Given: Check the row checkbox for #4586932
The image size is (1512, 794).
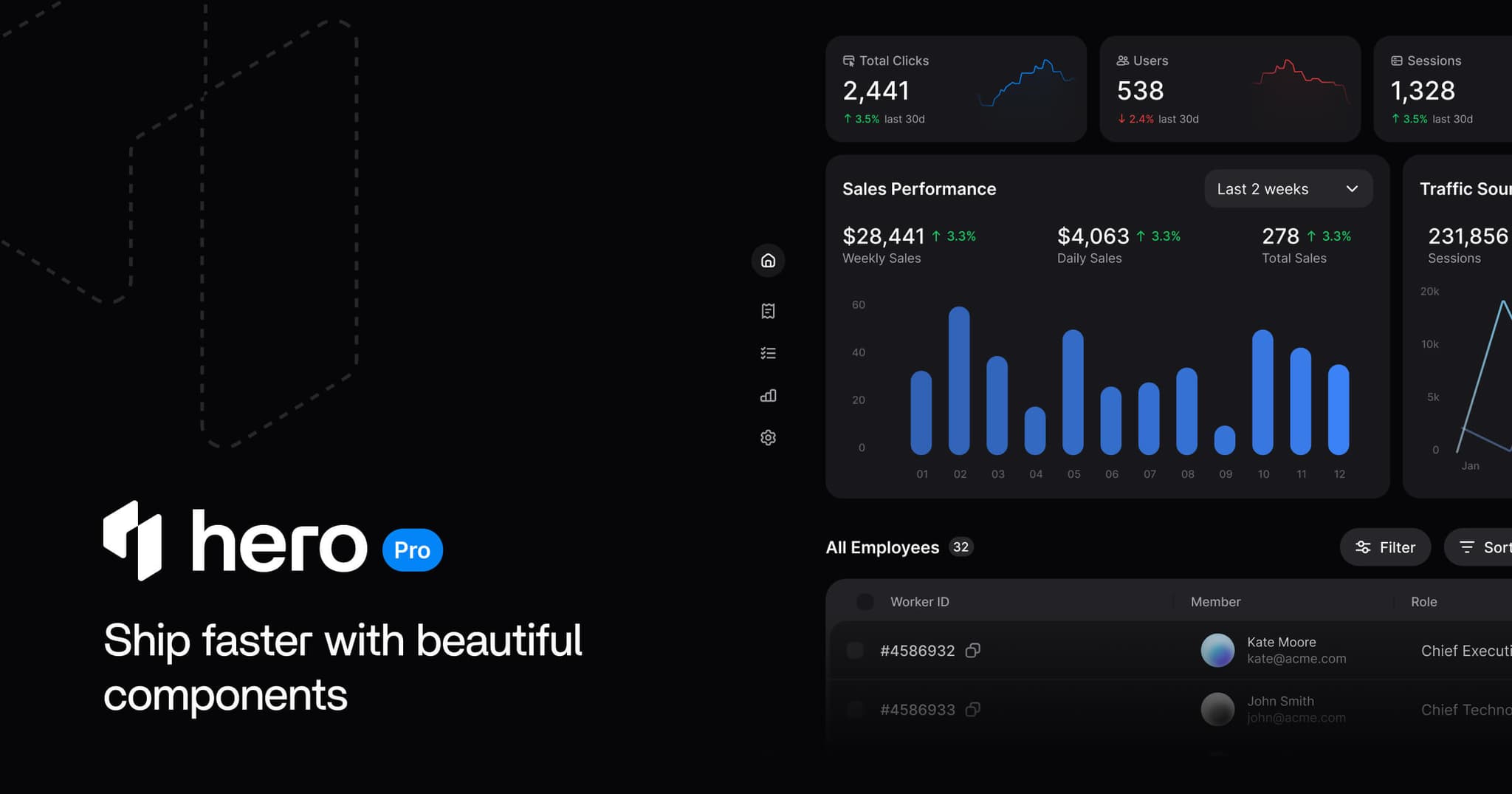Looking at the screenshot, I should (855, 650).
